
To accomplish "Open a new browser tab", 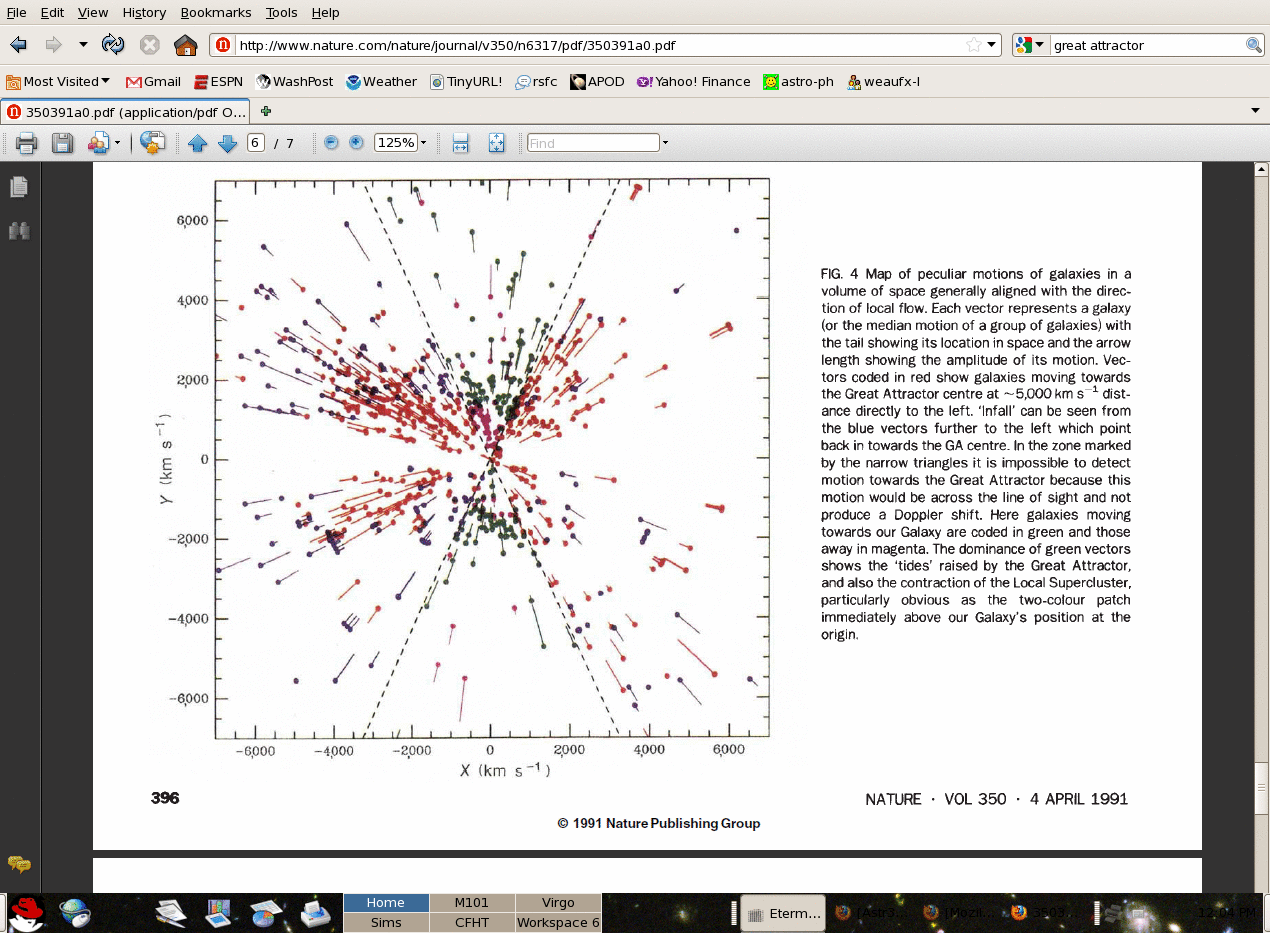I will [x=265, y=112].
